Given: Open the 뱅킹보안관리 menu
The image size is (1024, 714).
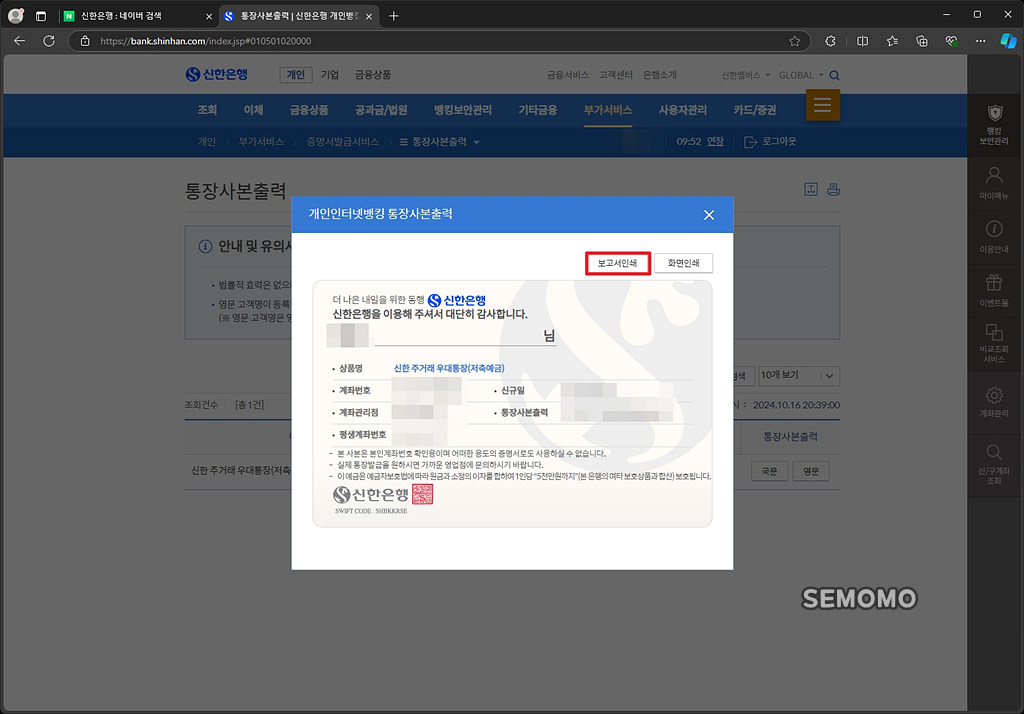Looking at the screenshot, I should 462,110.
